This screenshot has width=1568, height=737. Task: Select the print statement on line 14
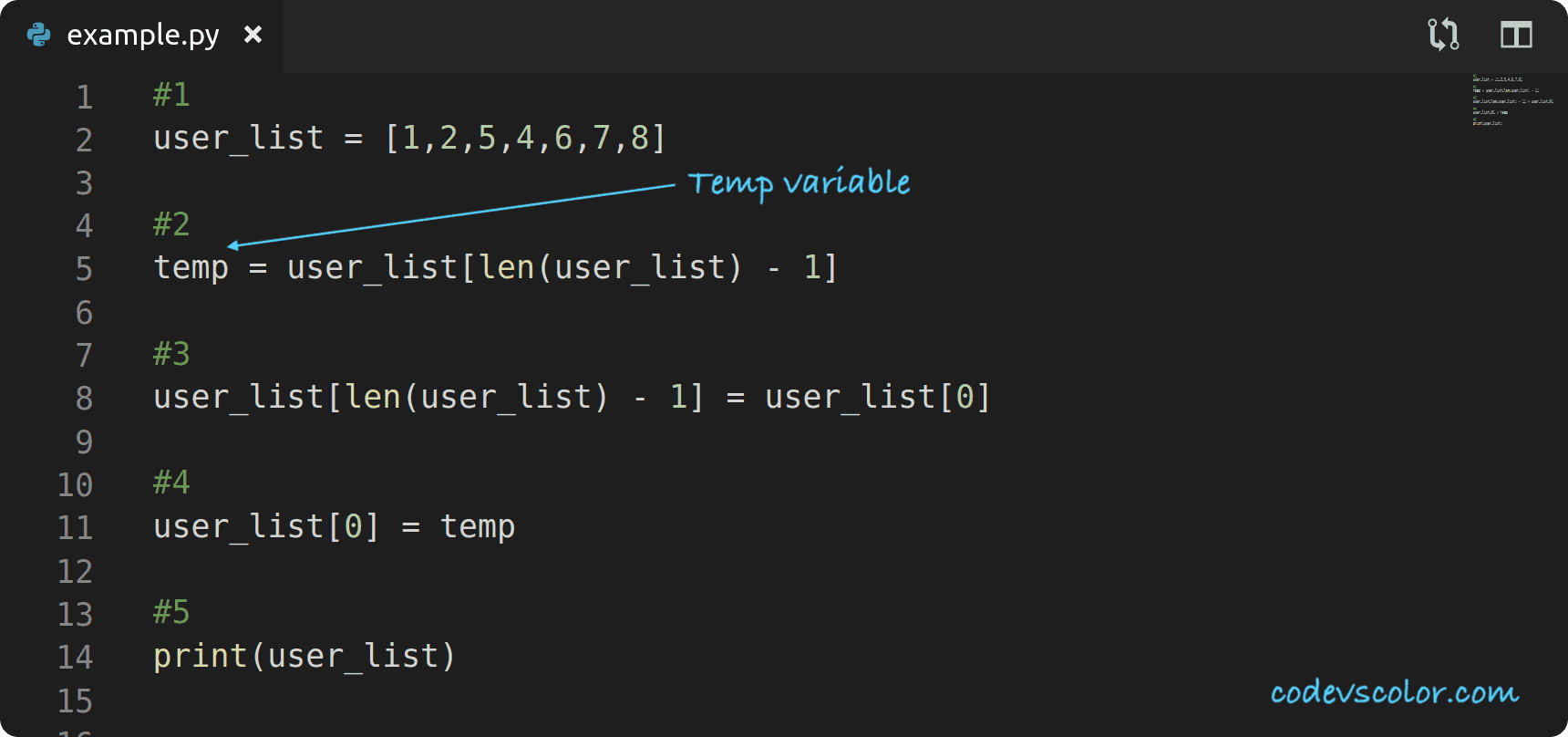(x=303, y=656)
